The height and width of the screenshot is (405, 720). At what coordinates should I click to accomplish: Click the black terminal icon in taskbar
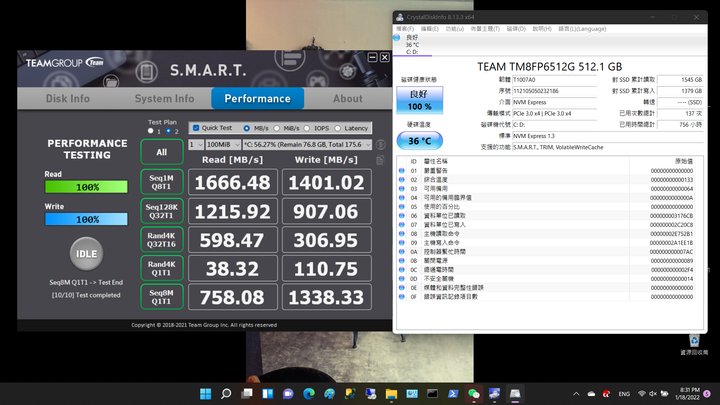[x=432, y=394]
